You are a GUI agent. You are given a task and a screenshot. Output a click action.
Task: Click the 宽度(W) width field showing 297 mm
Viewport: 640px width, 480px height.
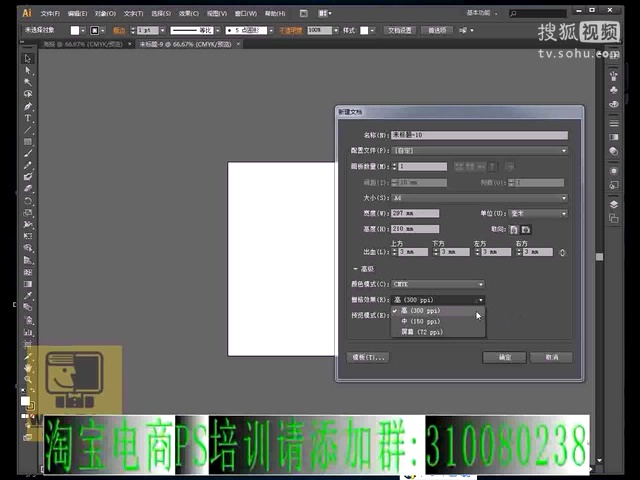(415, 213)
